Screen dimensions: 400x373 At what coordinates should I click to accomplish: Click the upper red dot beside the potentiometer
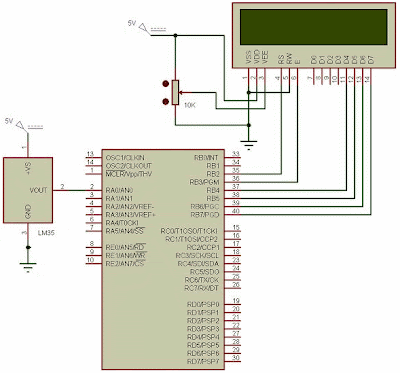coord(165,84)
